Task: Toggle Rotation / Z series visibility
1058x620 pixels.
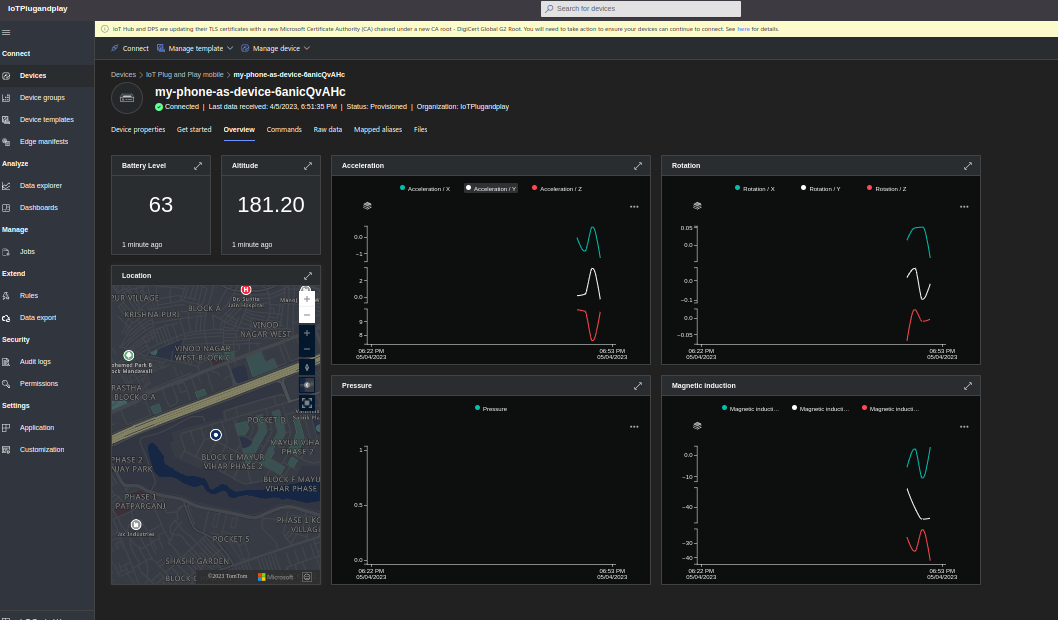Action: [887, 188]
